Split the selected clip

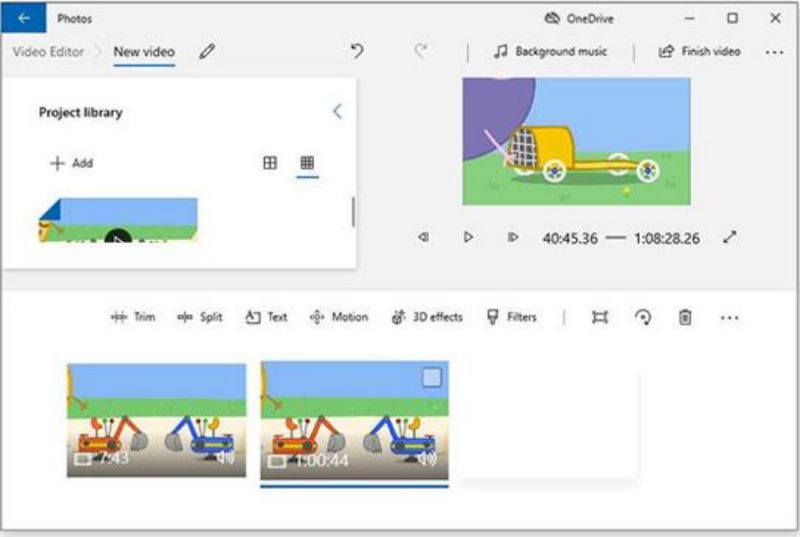(199, 317)
